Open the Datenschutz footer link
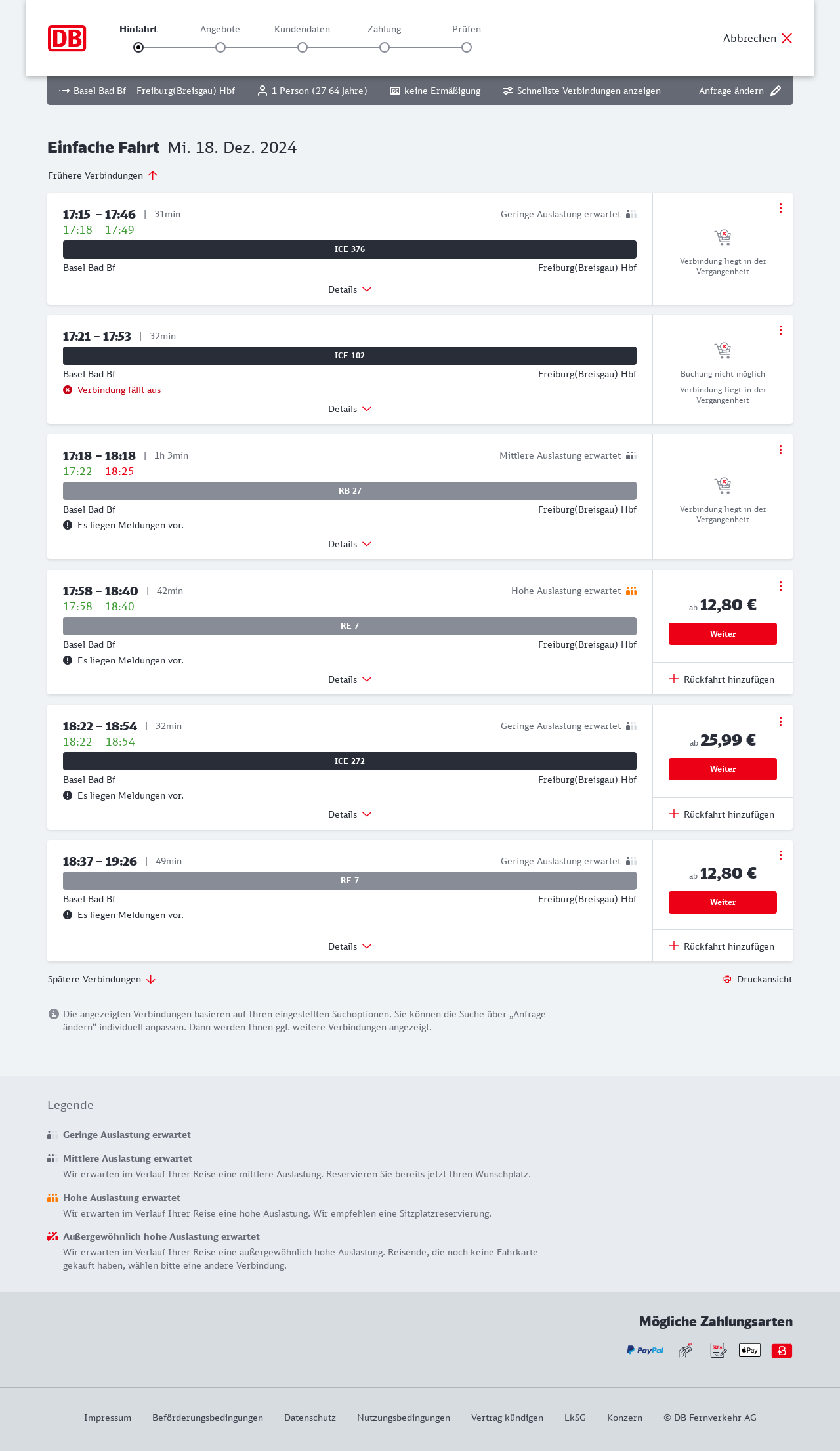The height and width of the screenshot is (1451, 840). click(310, 1418)
